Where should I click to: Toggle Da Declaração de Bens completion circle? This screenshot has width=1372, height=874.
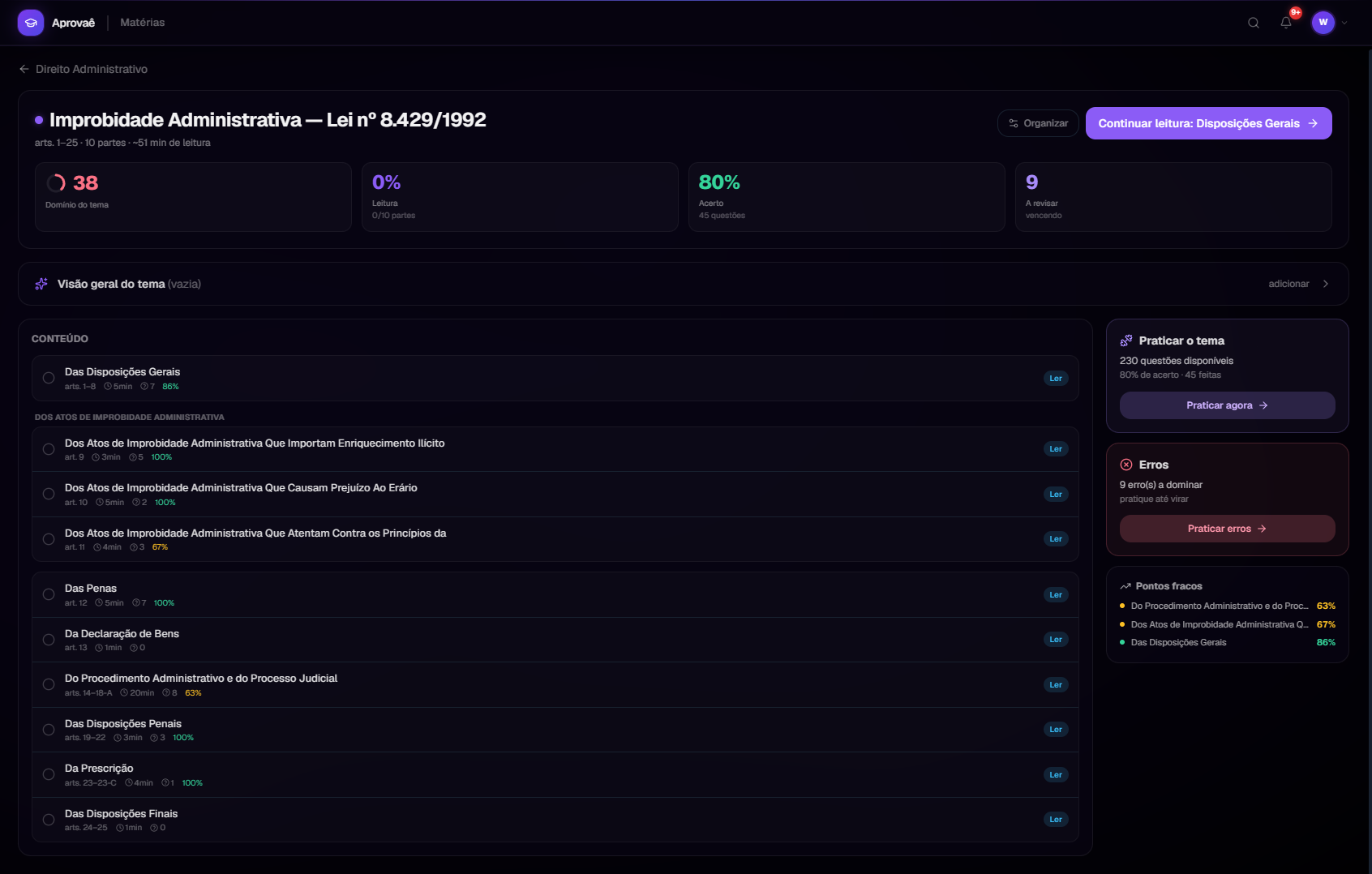(49, 640)
